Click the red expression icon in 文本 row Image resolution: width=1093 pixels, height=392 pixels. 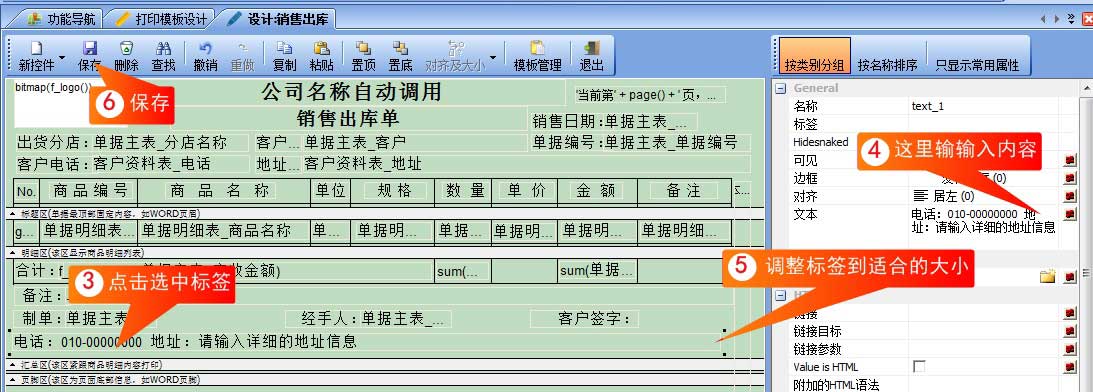tap(1071, 214)
